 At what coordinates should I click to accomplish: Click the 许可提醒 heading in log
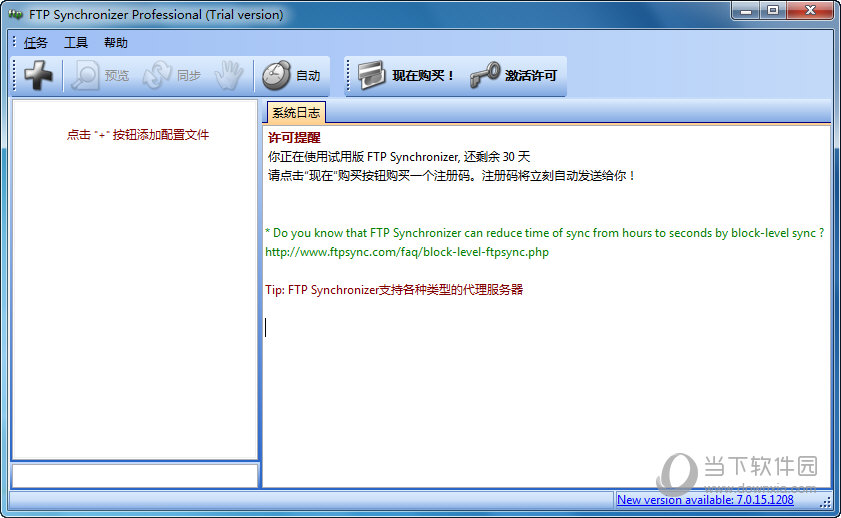(294, 138)
